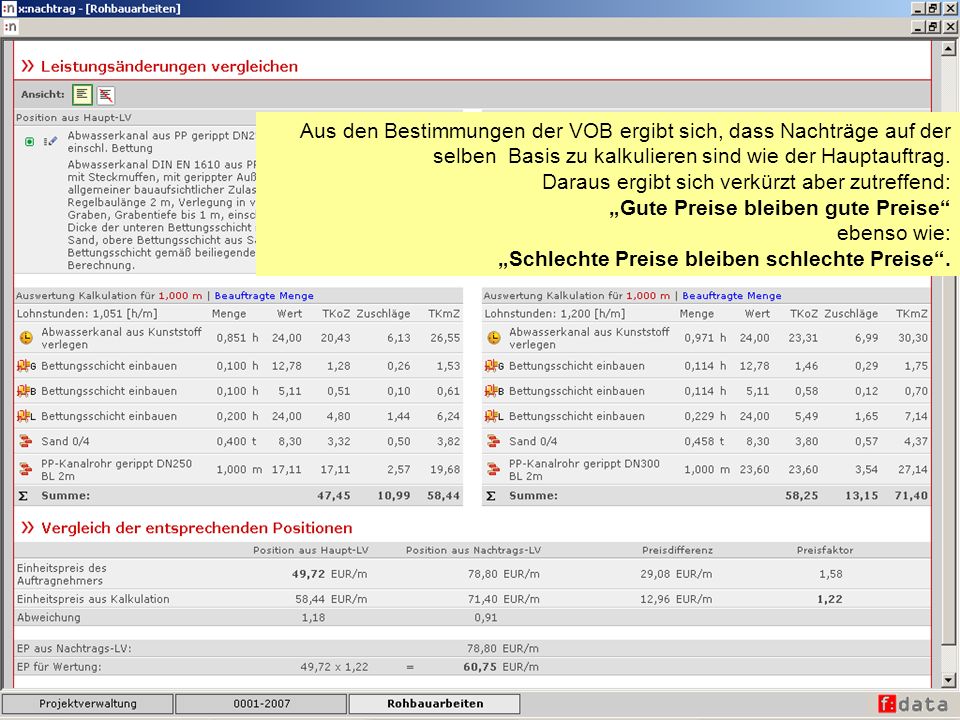
Task: Click the Position aus Haupt-LV label
Action: click(73, 118)
